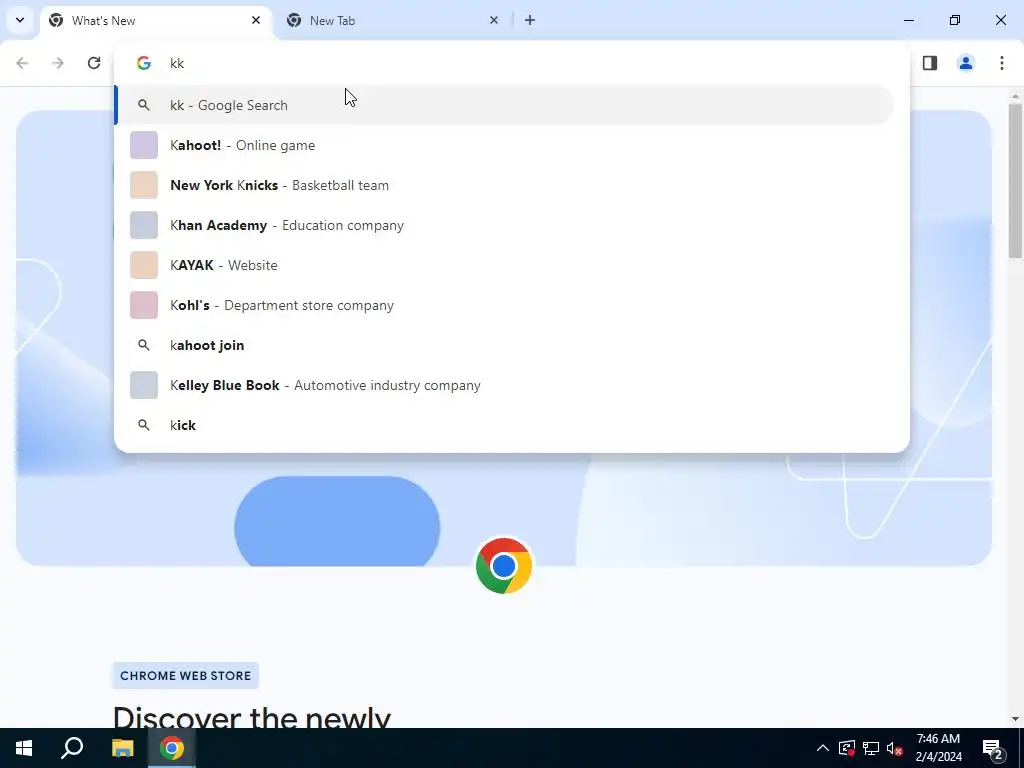Click the Kelley Blue Book suggestion thumbnail
This screenshot has height=768, width=1024.
coord(144,385)
